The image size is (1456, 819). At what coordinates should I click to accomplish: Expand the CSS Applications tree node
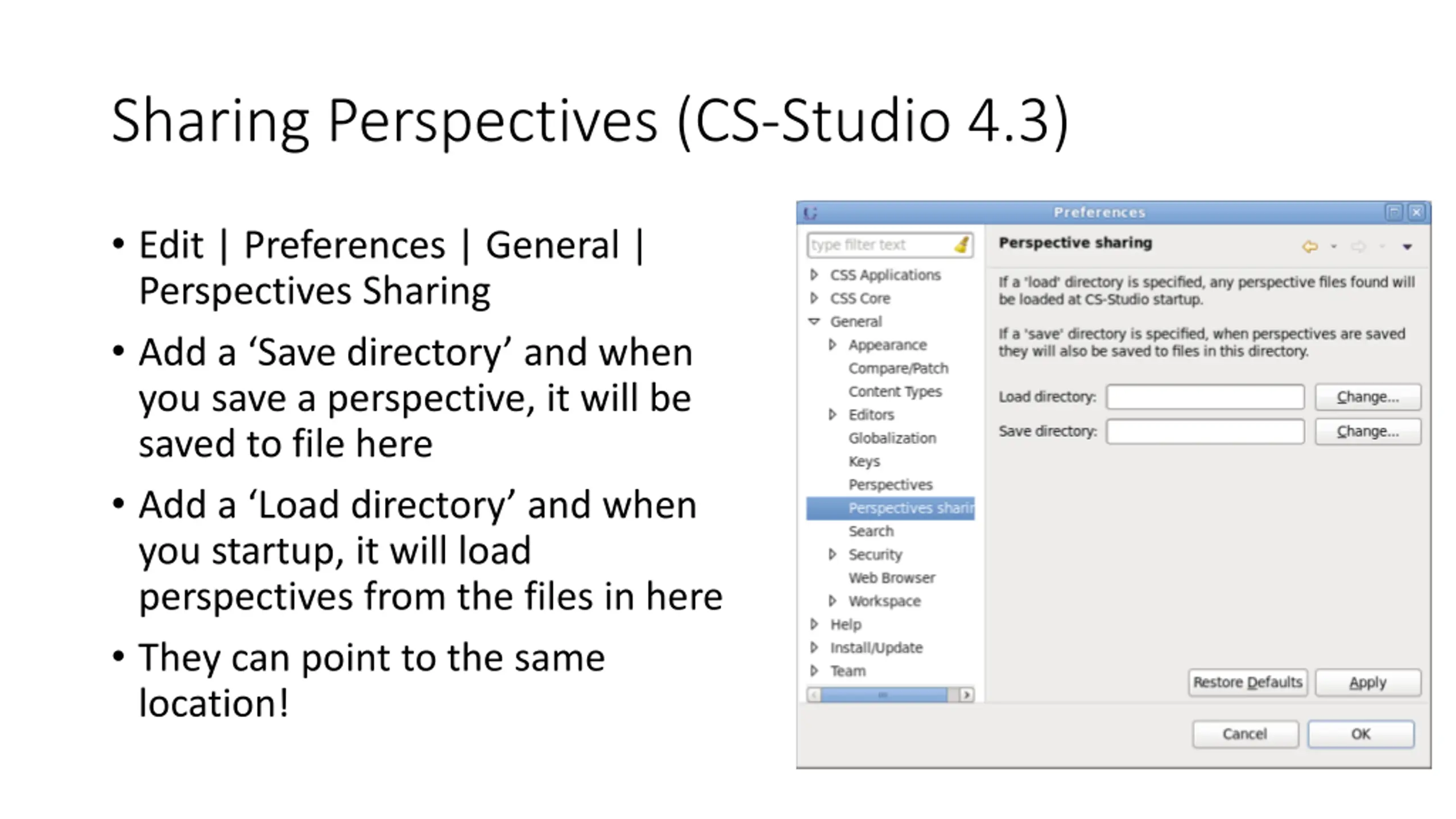[x=814, y=275]
